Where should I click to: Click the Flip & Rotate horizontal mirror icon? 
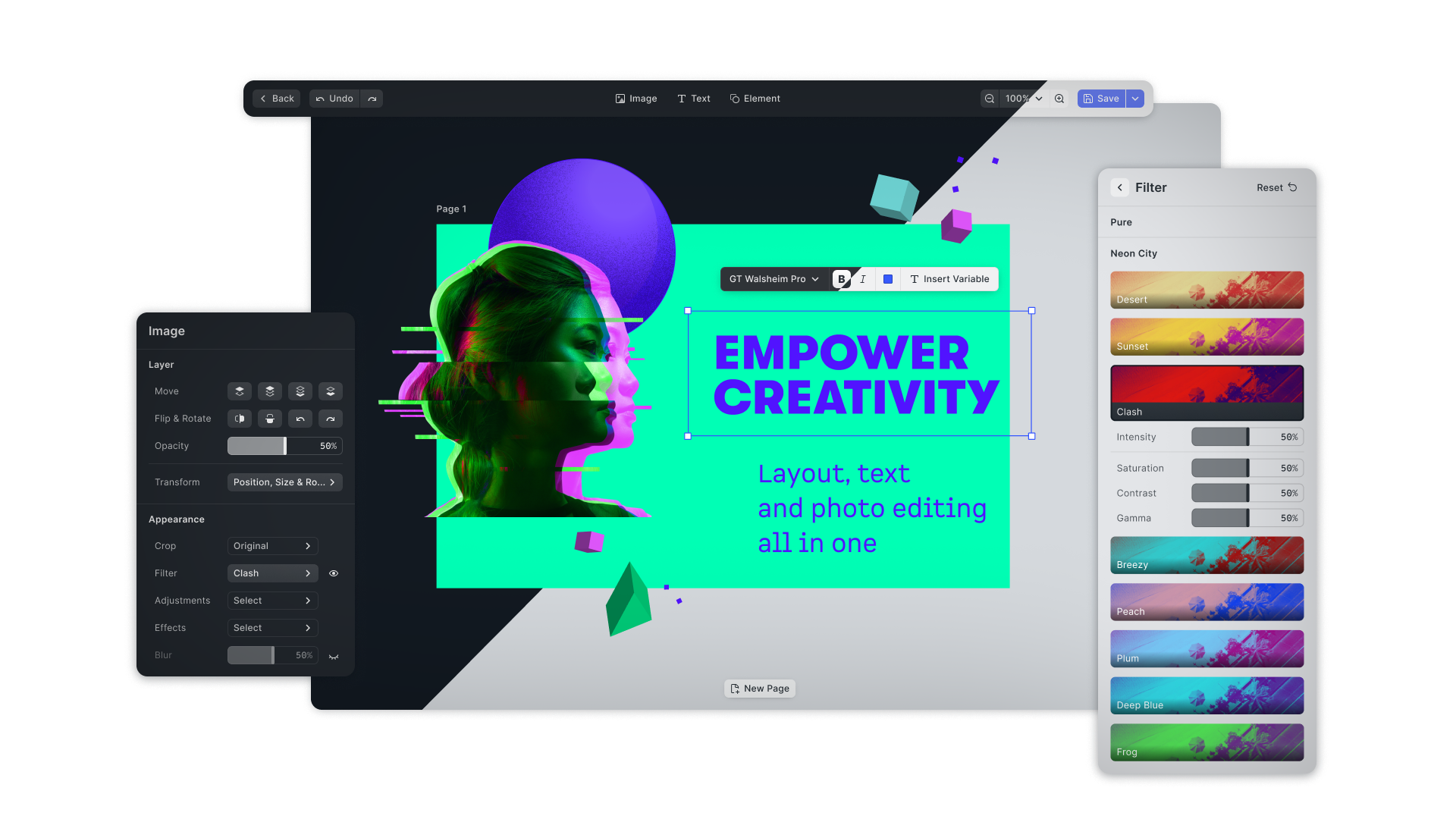coord(239,418)
